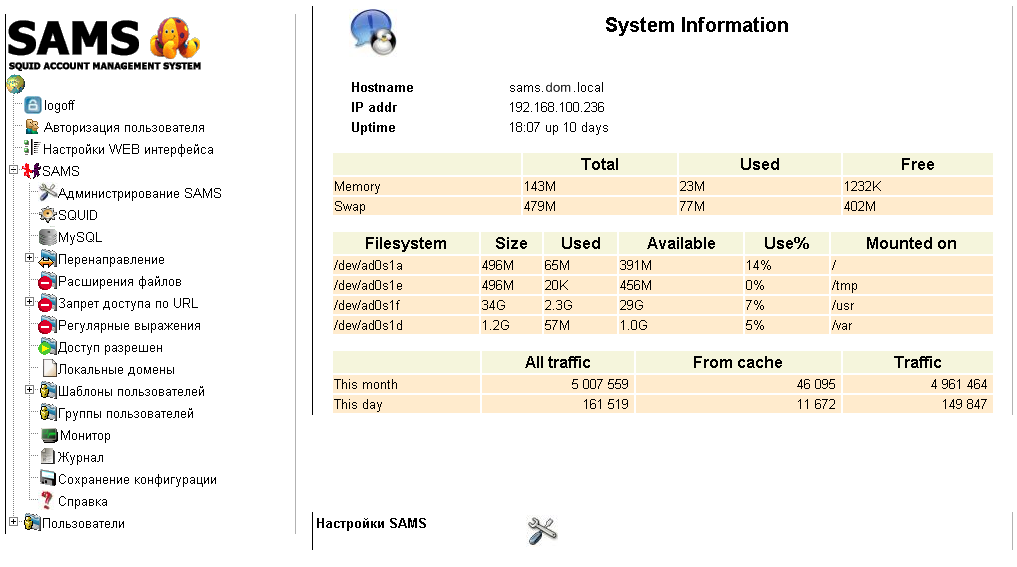Select Шаблоны пользователей label
This screenshot has height=567, width=1017.
pyautogui.click(x=131, y=392)
